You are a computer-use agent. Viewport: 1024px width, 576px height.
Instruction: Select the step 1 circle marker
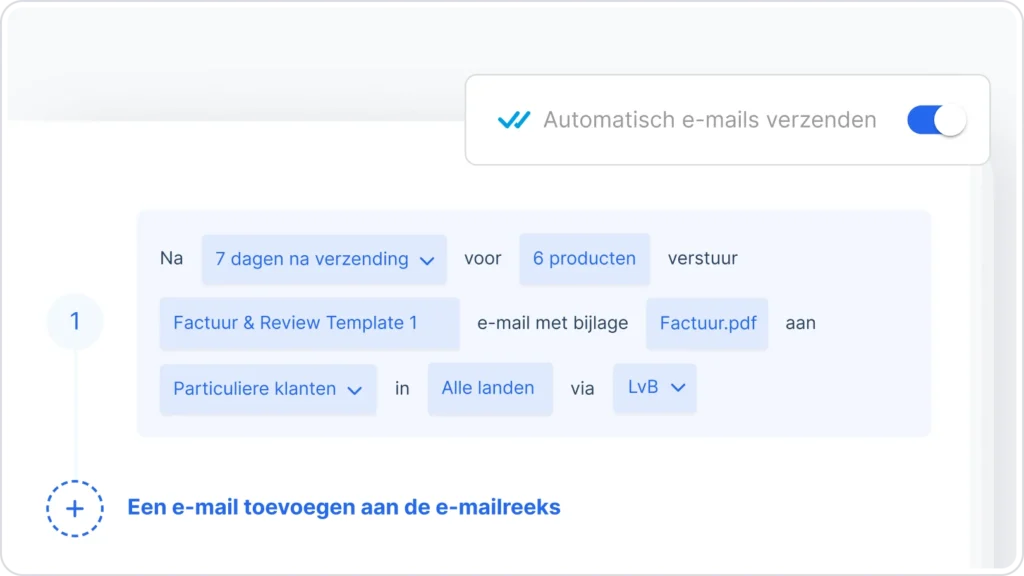75,322
